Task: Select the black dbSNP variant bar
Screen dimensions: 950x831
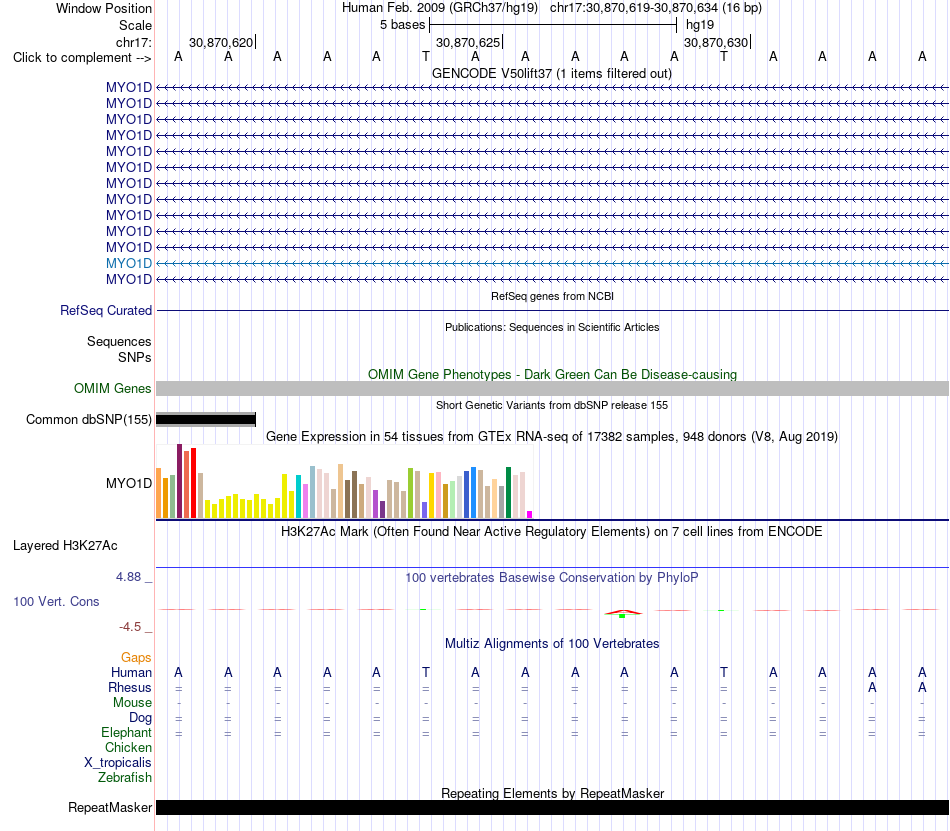Action: click(x=206, y=419)
